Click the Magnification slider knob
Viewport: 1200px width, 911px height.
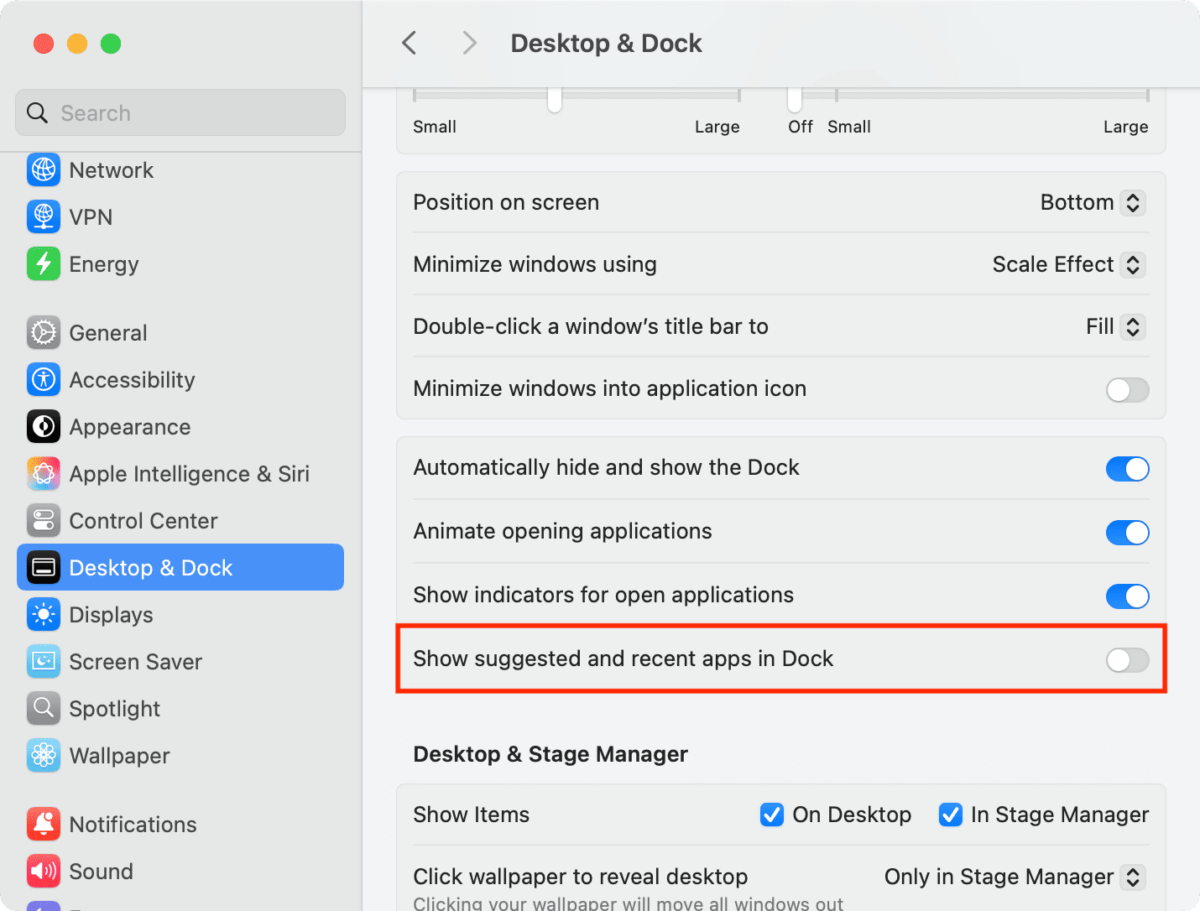[x=795, y=98]
